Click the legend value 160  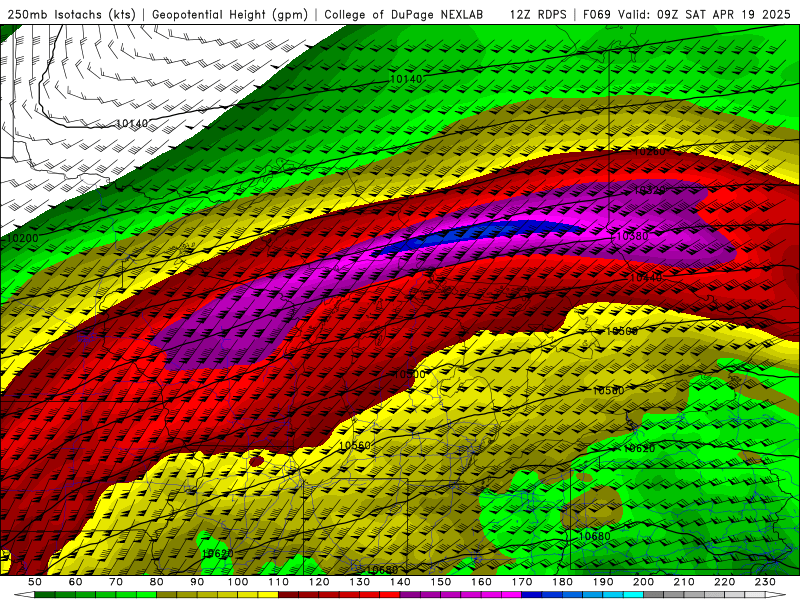[x=481, y=582]
